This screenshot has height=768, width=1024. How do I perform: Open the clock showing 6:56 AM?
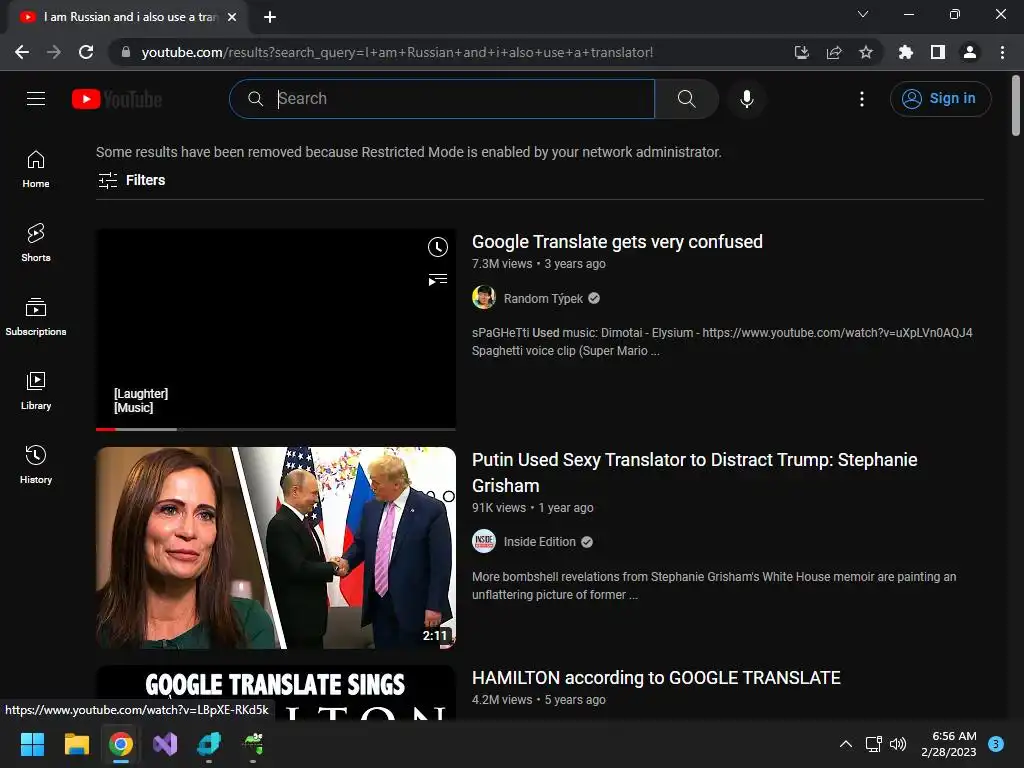point(949,744)
